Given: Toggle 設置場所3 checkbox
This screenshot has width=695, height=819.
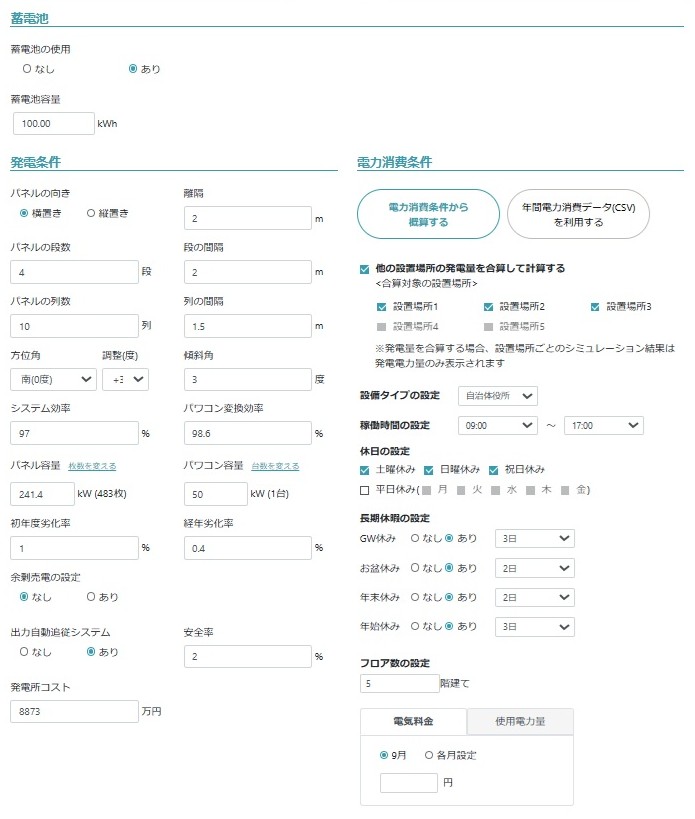Looking at the screenshot, I should point(595,307).
